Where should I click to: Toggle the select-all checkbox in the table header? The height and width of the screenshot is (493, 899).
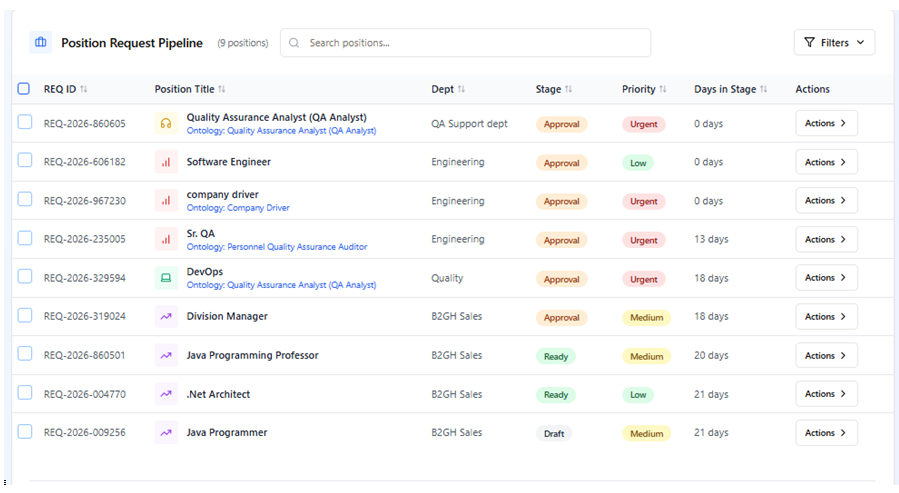click(x=24, y=89)
